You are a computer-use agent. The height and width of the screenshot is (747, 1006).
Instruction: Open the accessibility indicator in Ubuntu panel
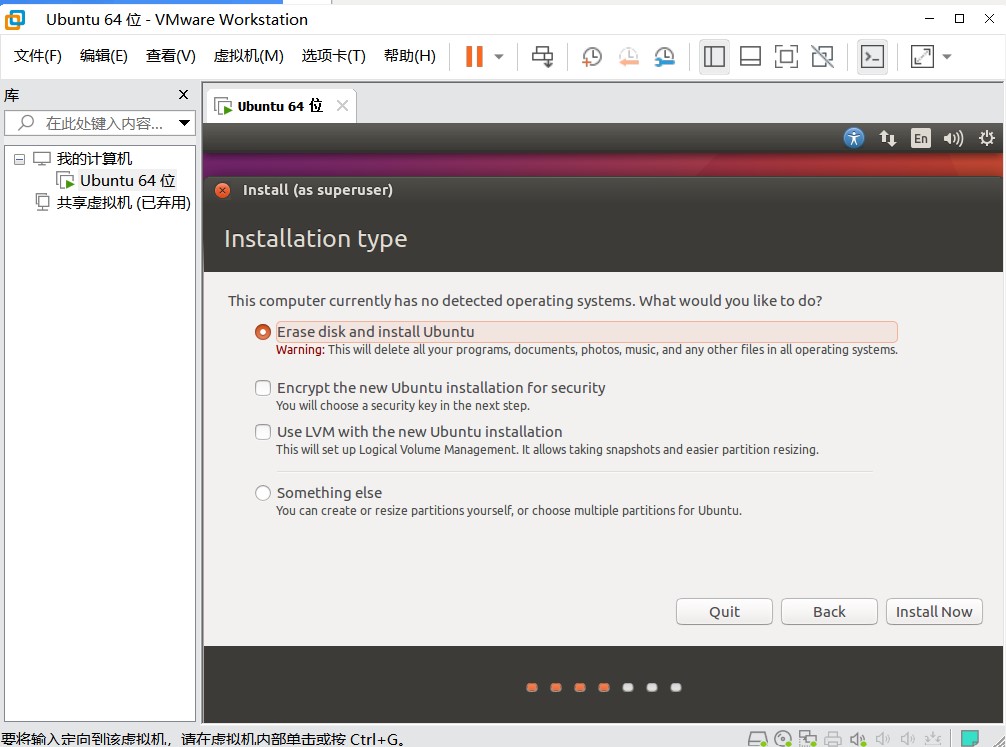(853, 139)
